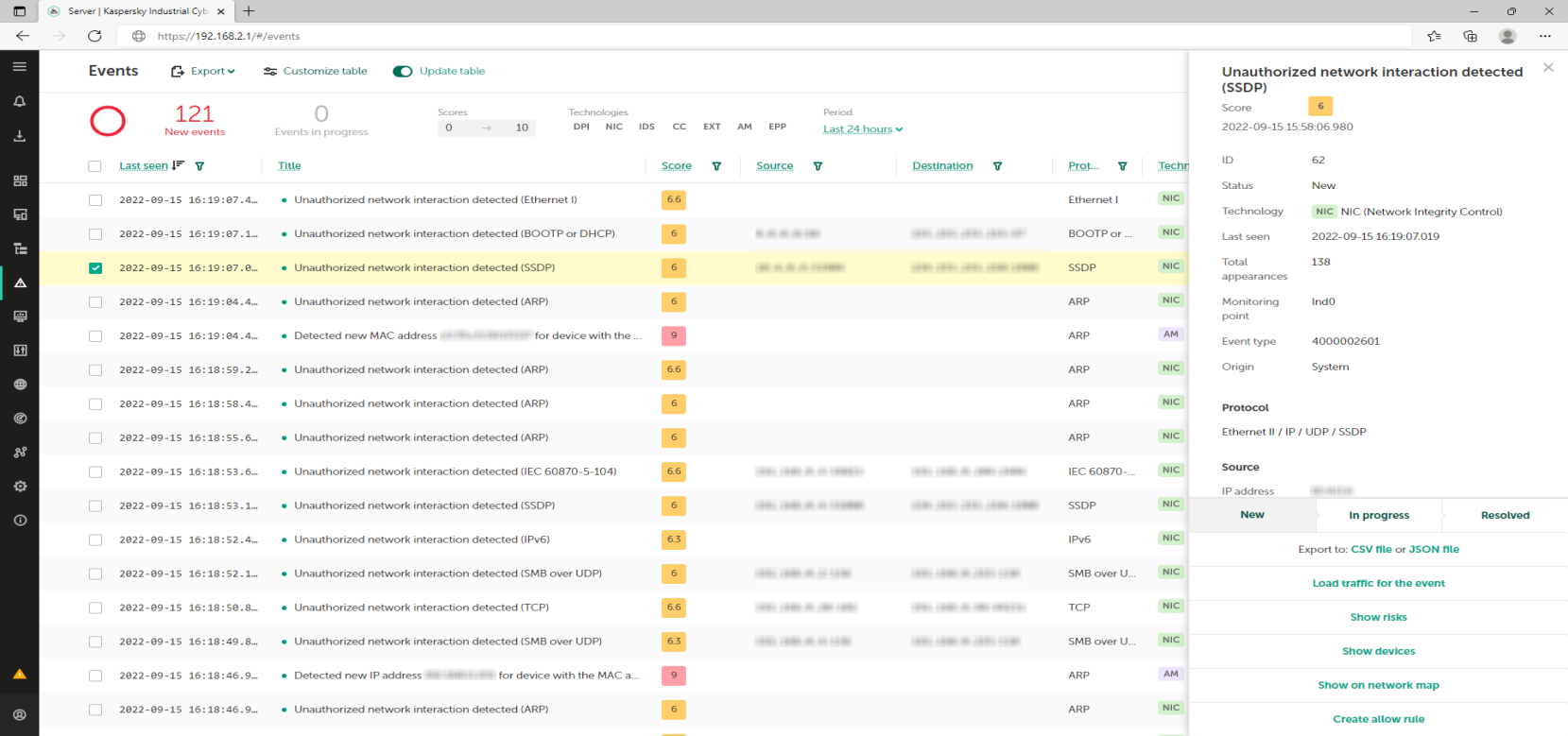Set event status to In progress
Viewport: 1568px width, 736px height.
click(1378, 516)
